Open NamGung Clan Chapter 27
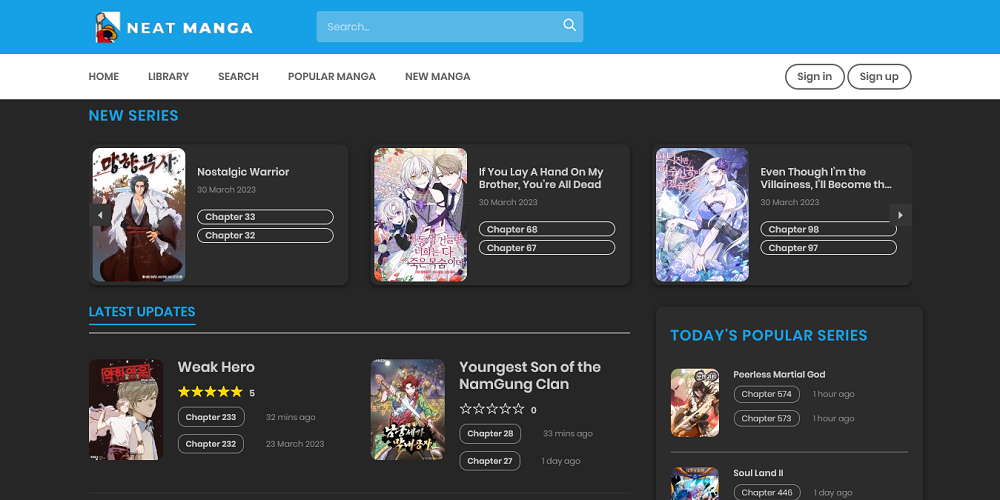The image size is (1000, 500). coord(490,460)
